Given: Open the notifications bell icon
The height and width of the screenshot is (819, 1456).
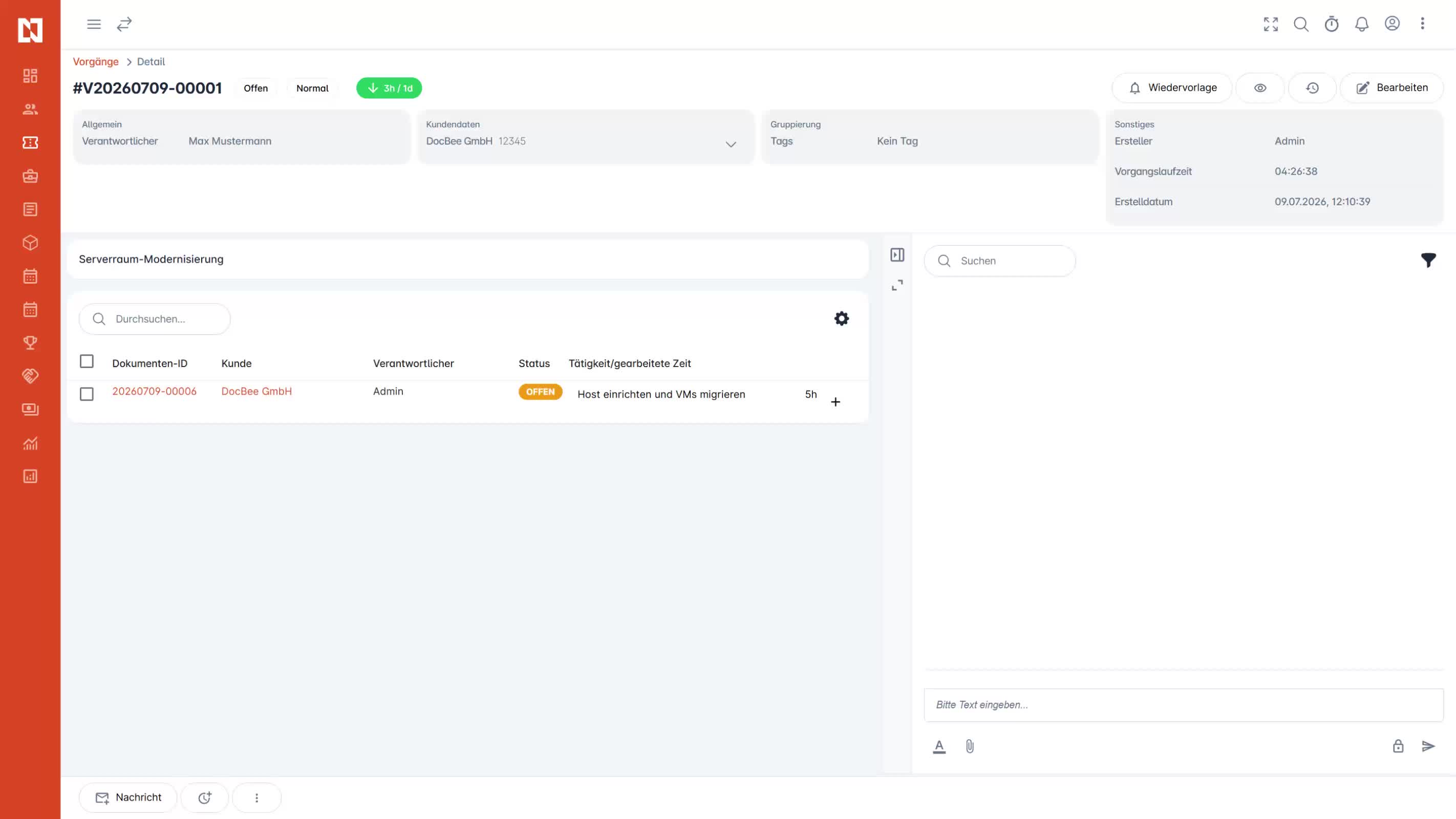Looking at the screenshot, I should pos(1362,24).
